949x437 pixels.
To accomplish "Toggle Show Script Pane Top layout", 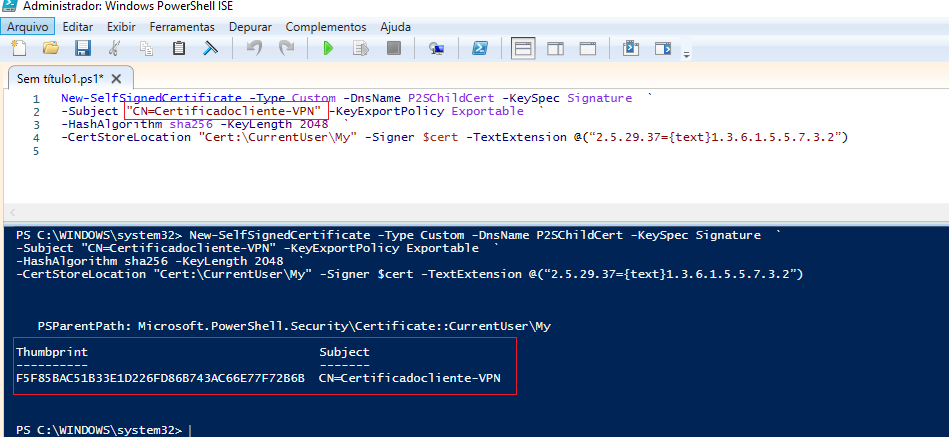I will 523,48.
